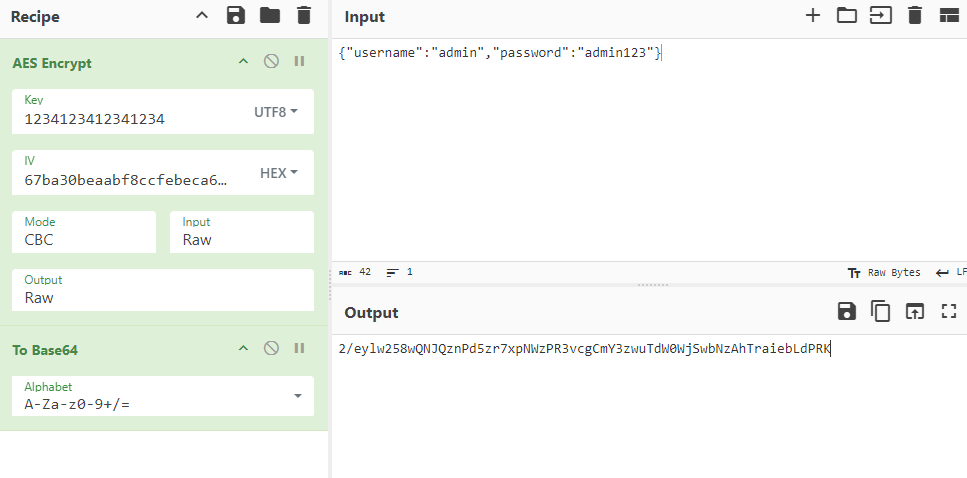Disable the AES Encrypt operation
Viewport: 967px width, 478px height.
pos(271,62)
